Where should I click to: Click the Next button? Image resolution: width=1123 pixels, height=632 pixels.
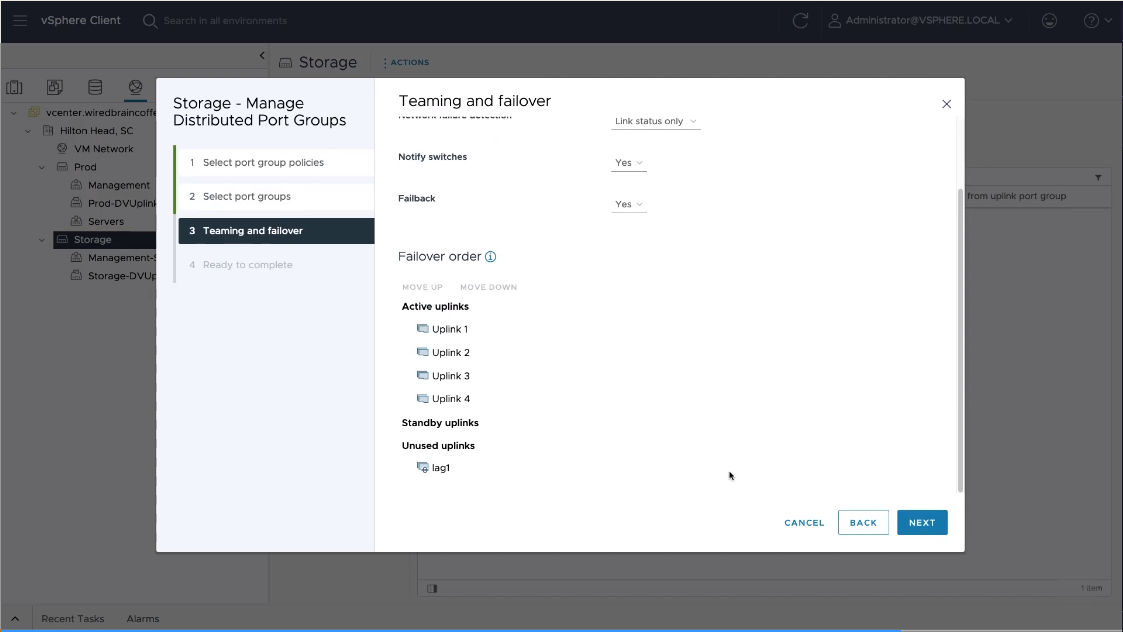coord(921,523)
